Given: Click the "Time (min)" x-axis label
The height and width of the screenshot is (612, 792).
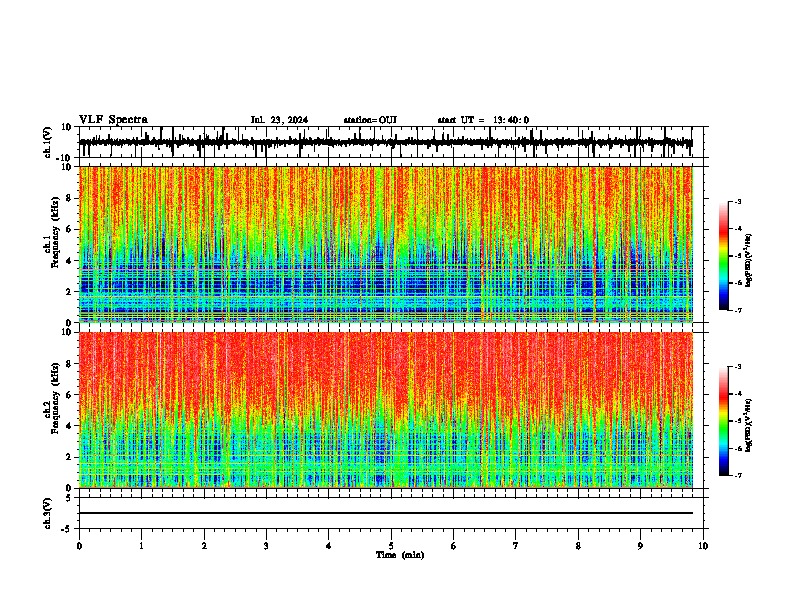Looking at the screenshot, I should pos(400,555).
